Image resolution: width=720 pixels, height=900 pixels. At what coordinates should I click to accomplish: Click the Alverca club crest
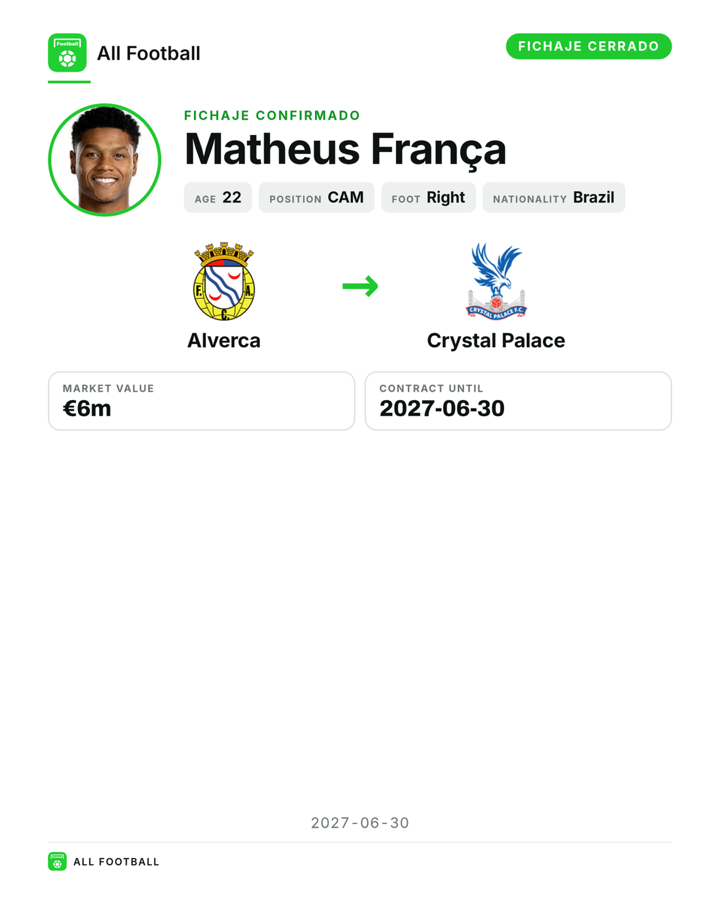point(224,281)
